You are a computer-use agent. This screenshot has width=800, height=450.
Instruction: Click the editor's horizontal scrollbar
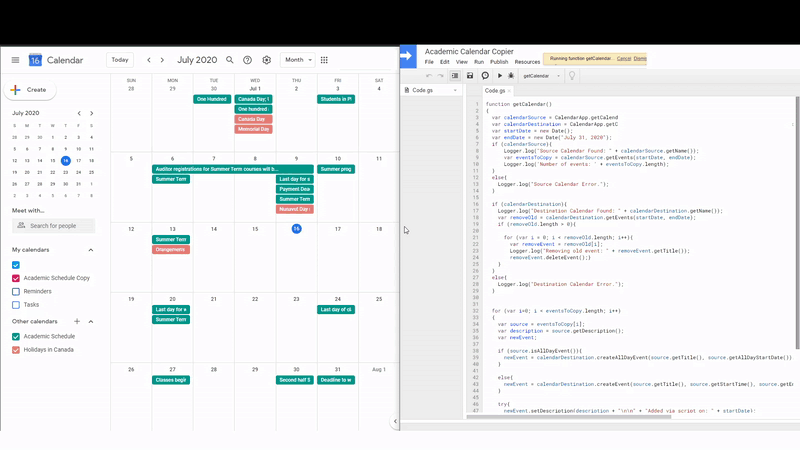coord(569,417)
